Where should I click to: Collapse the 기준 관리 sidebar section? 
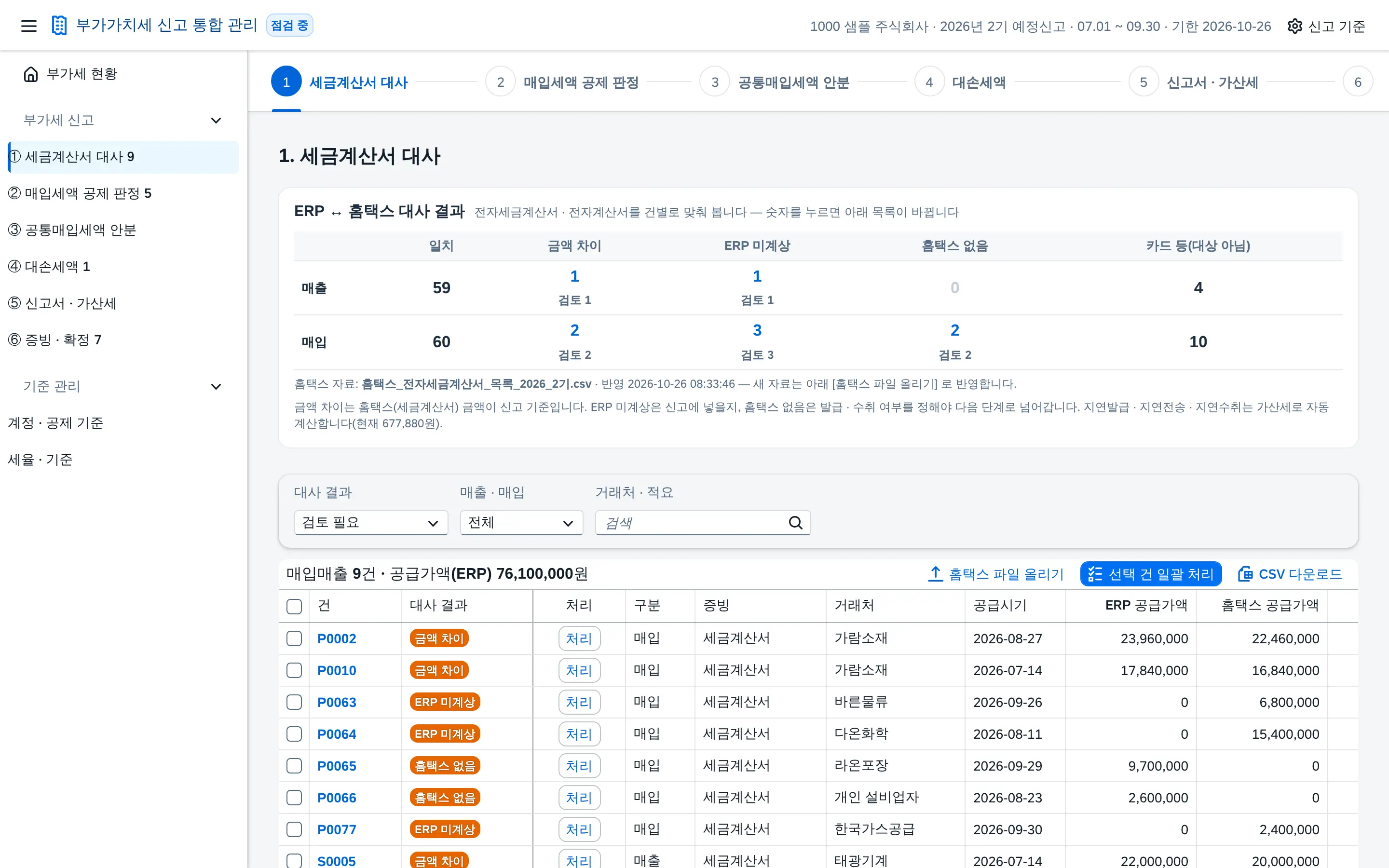[216, 387]
